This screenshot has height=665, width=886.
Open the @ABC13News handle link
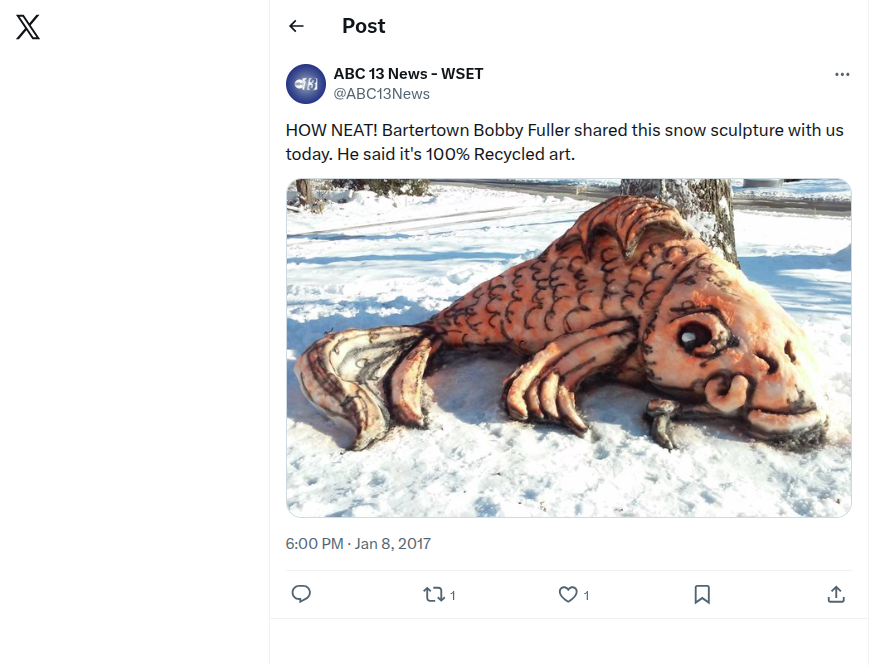click(381, 94)
